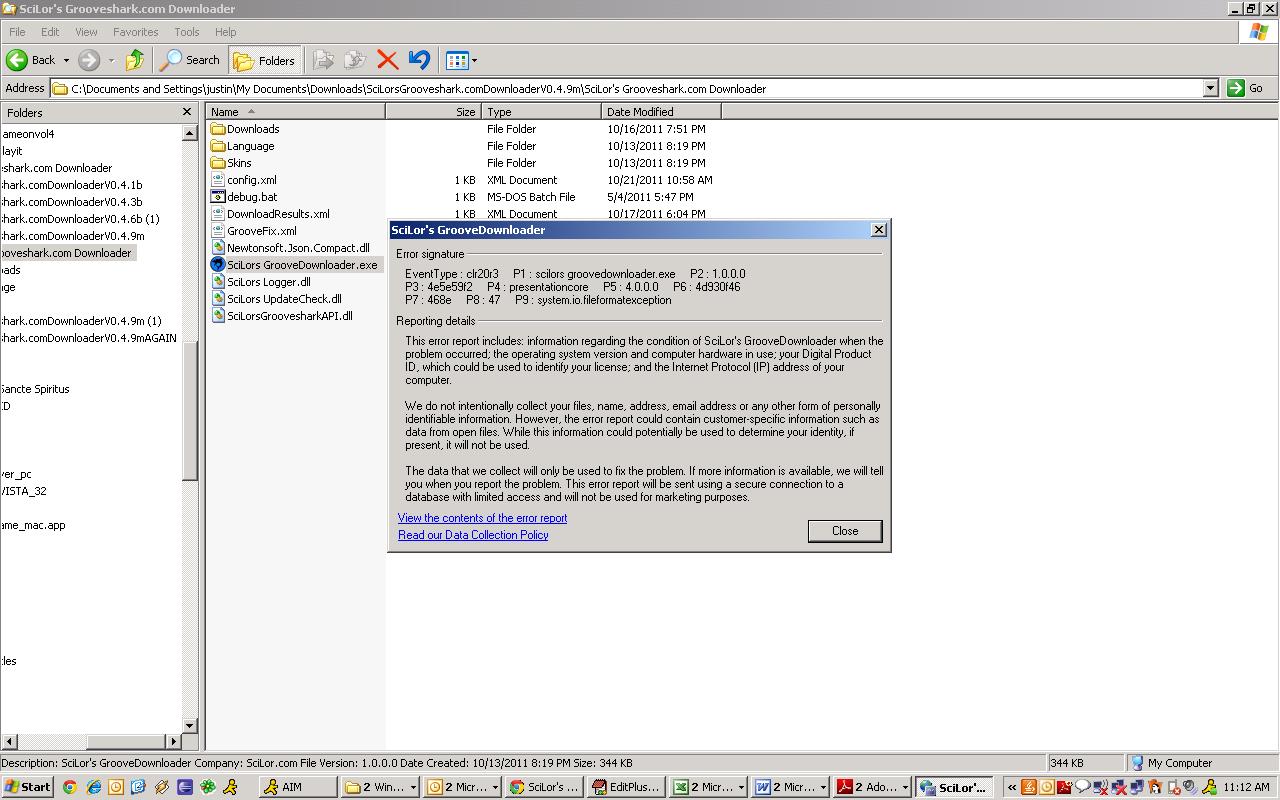The image size is (1280, 800).
Task: Open the Favorites menu
Action: 135,32
